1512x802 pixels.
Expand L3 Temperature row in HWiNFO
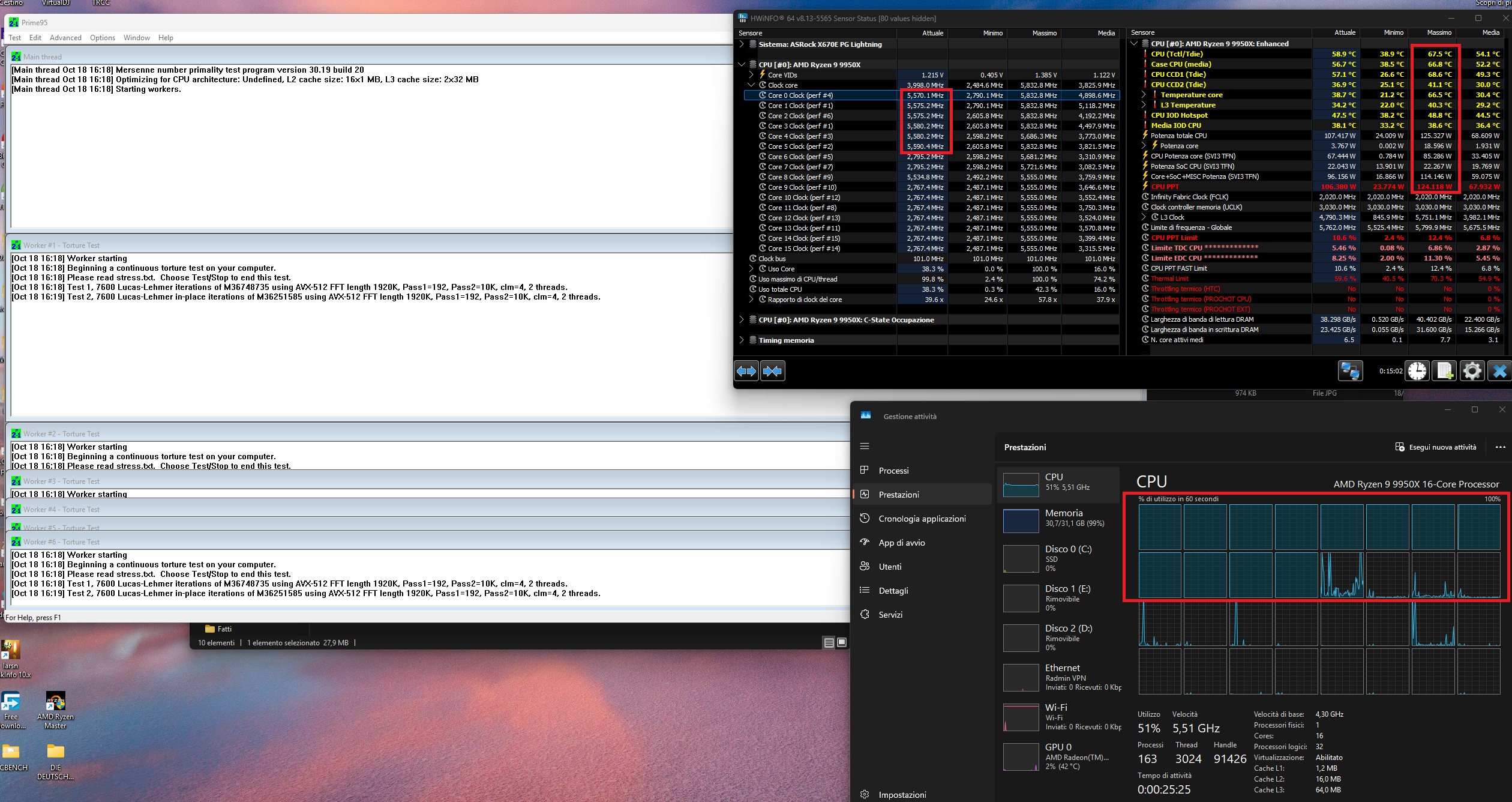coord(1144,105)
